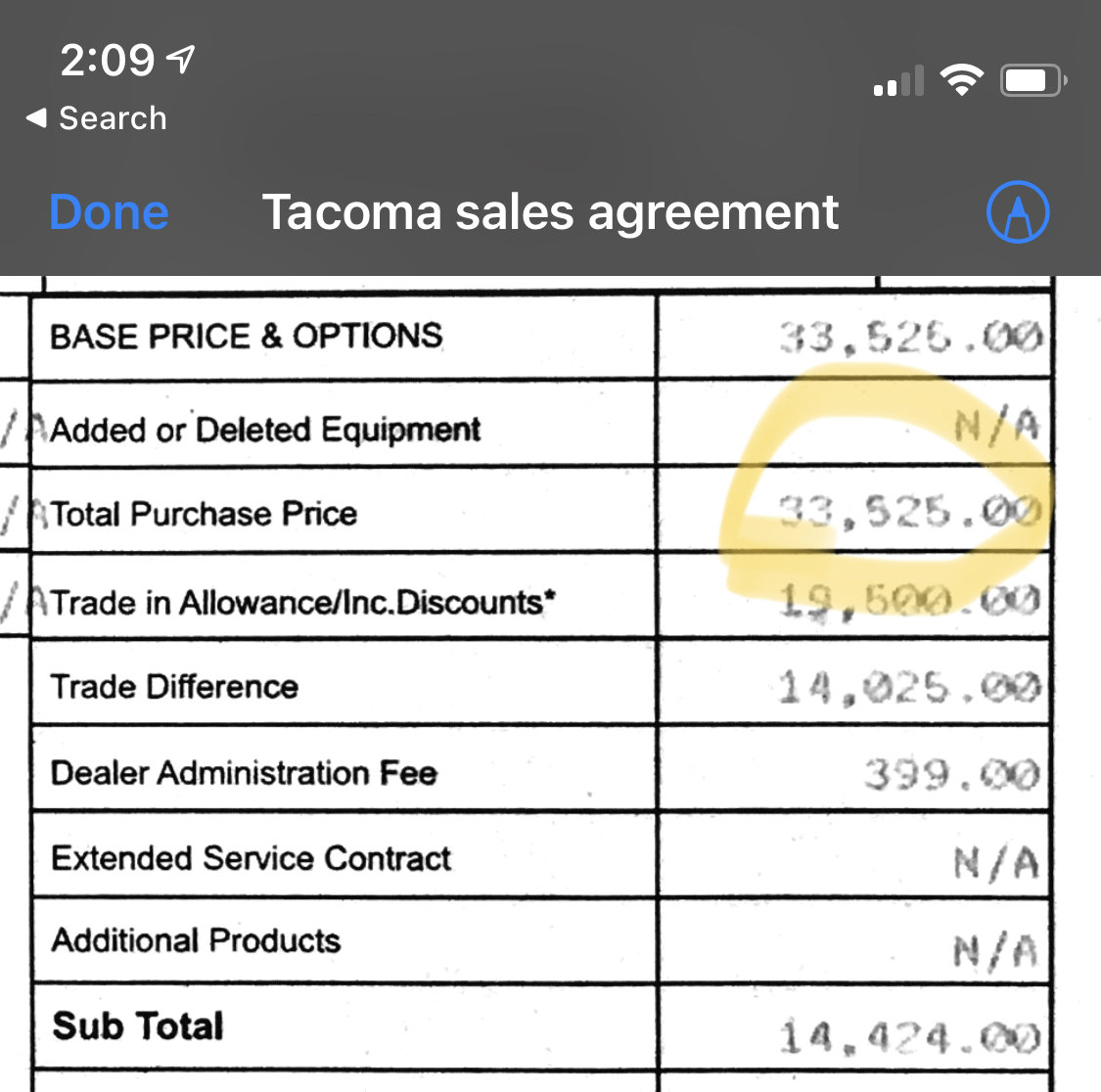The width and height of the screenshot is (1101, 1092).
Task: Tap the Base Price & Options label
Action: coord(247,336)
